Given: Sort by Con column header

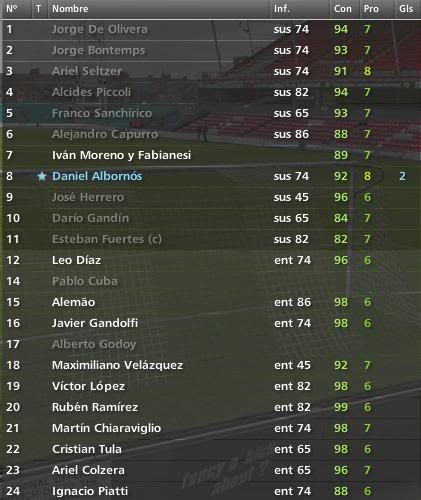Looking at the screenshot, I should click(343, 9).
